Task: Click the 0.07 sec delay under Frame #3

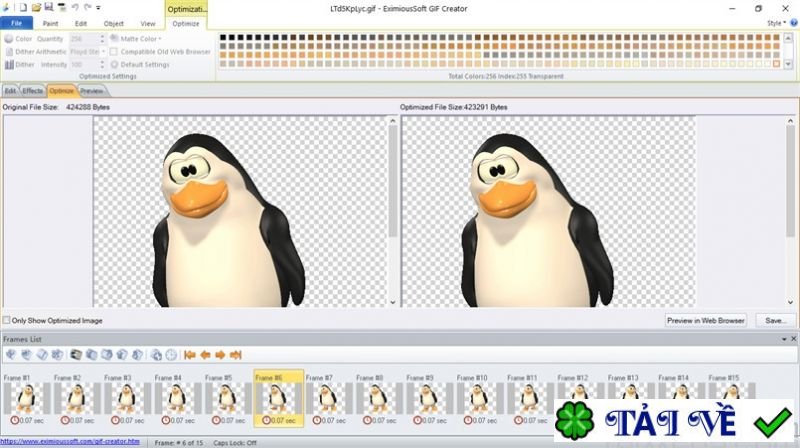Action: click(x=128, y=420)
